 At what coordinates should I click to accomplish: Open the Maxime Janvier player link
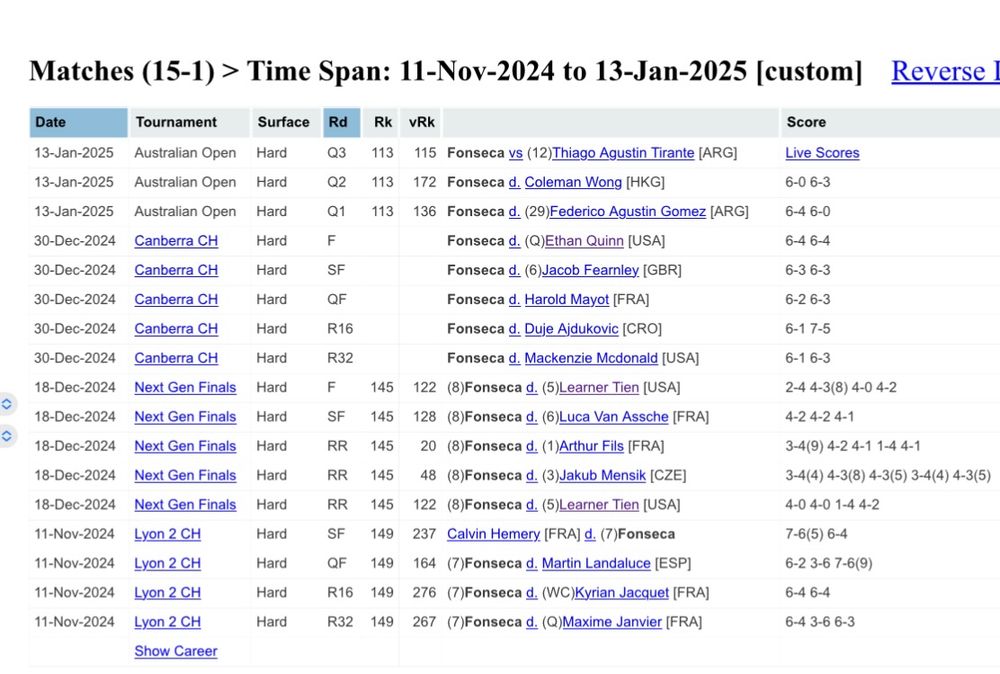612,622
